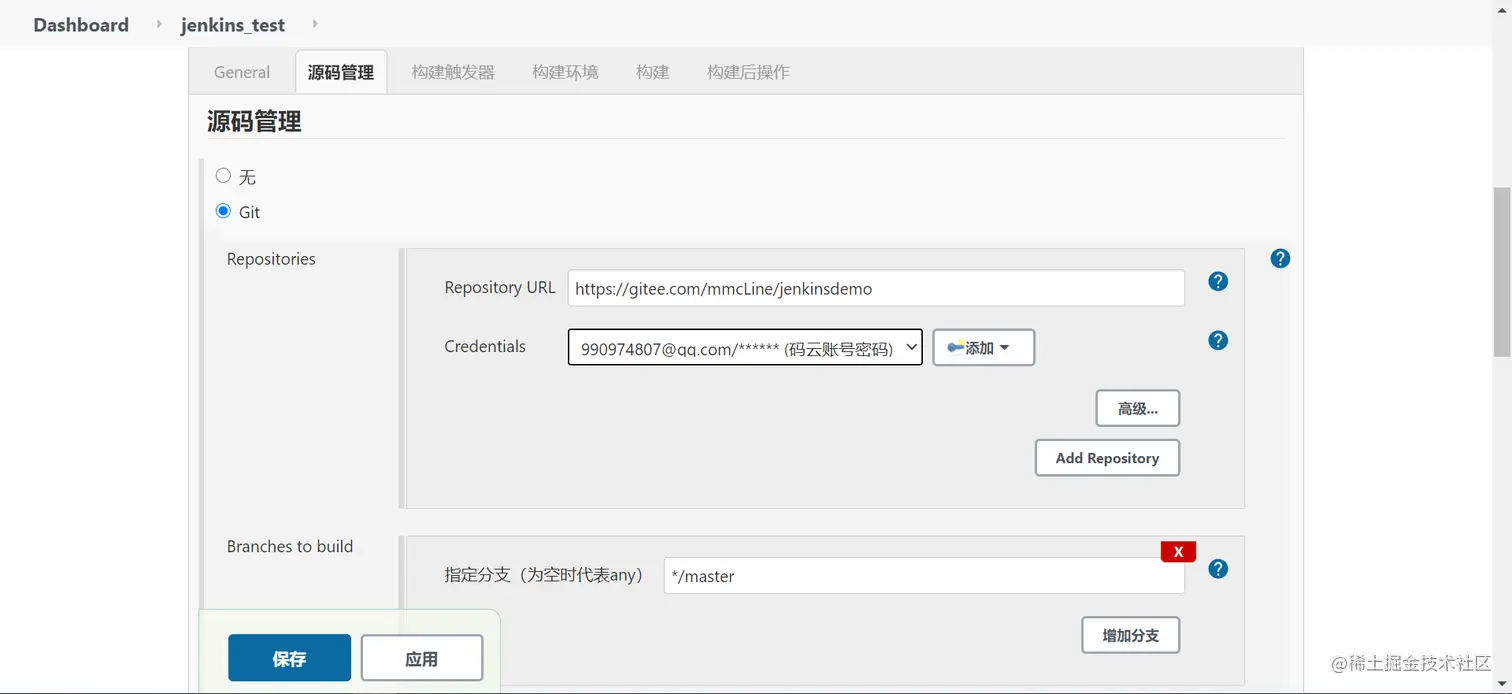
Task: Select the 无 (none) source option
Action: coord(223,175)
